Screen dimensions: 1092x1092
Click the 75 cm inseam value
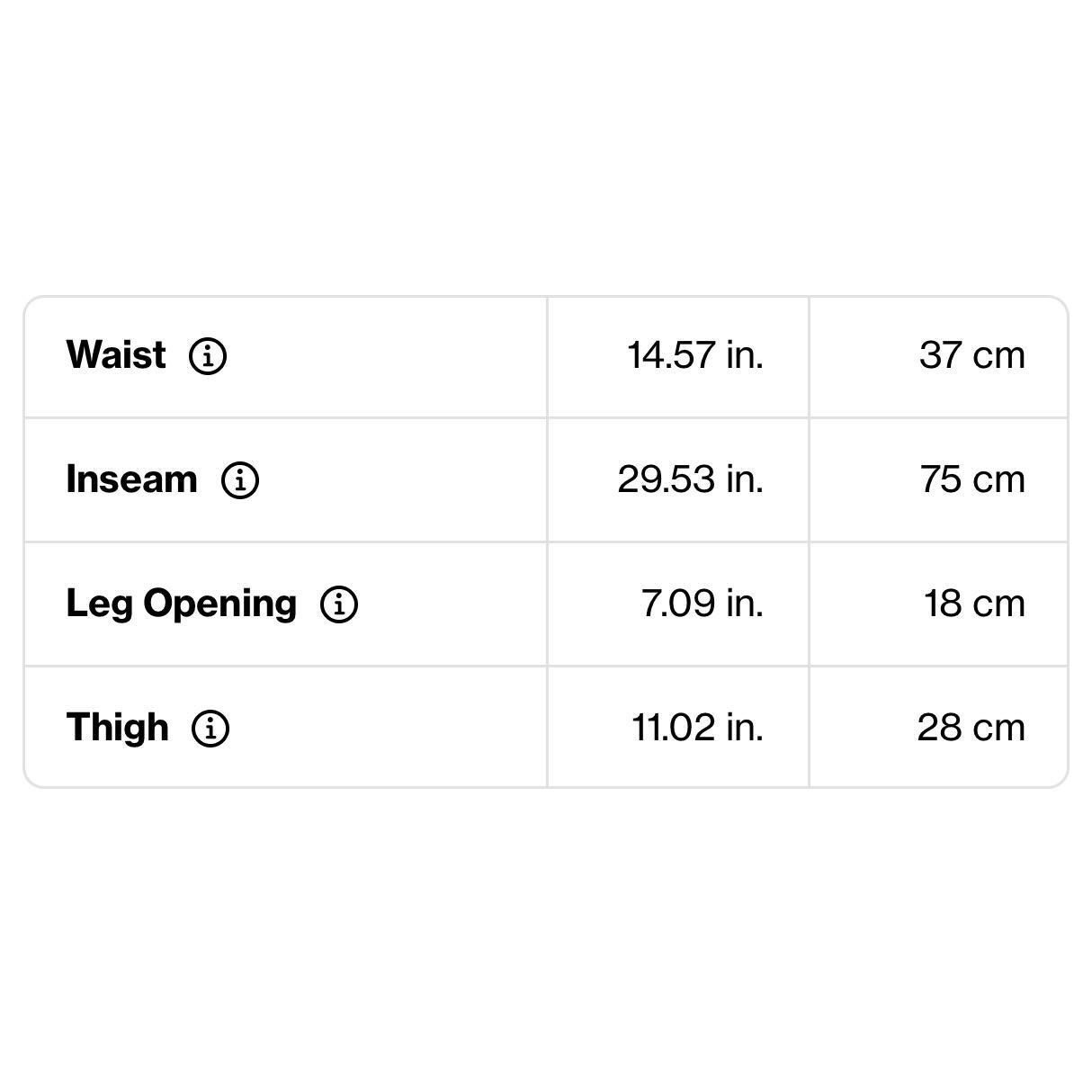[x=972, y=479]
